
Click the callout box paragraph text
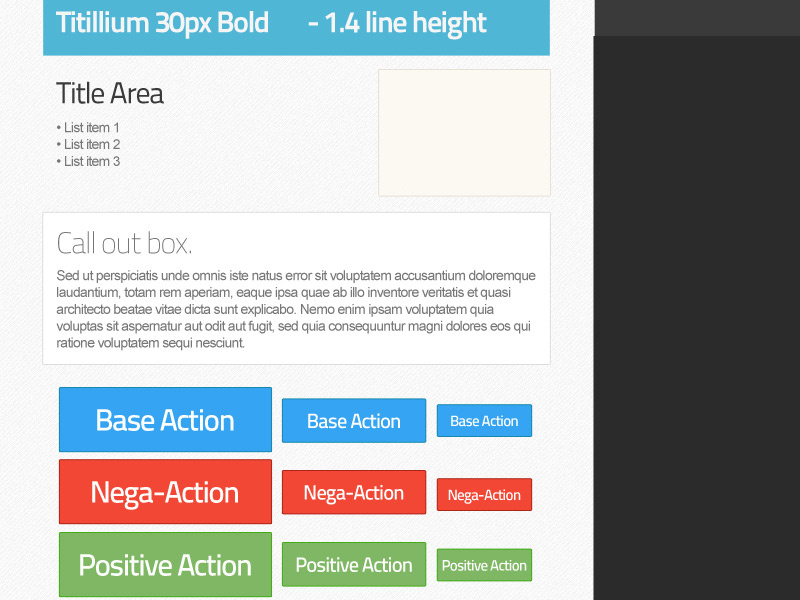(296, 308)
